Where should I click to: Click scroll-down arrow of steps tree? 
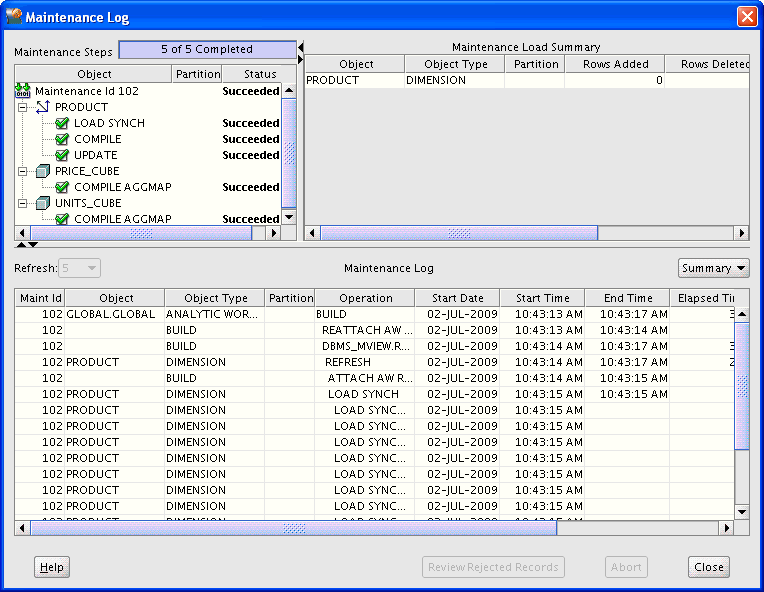289,217
